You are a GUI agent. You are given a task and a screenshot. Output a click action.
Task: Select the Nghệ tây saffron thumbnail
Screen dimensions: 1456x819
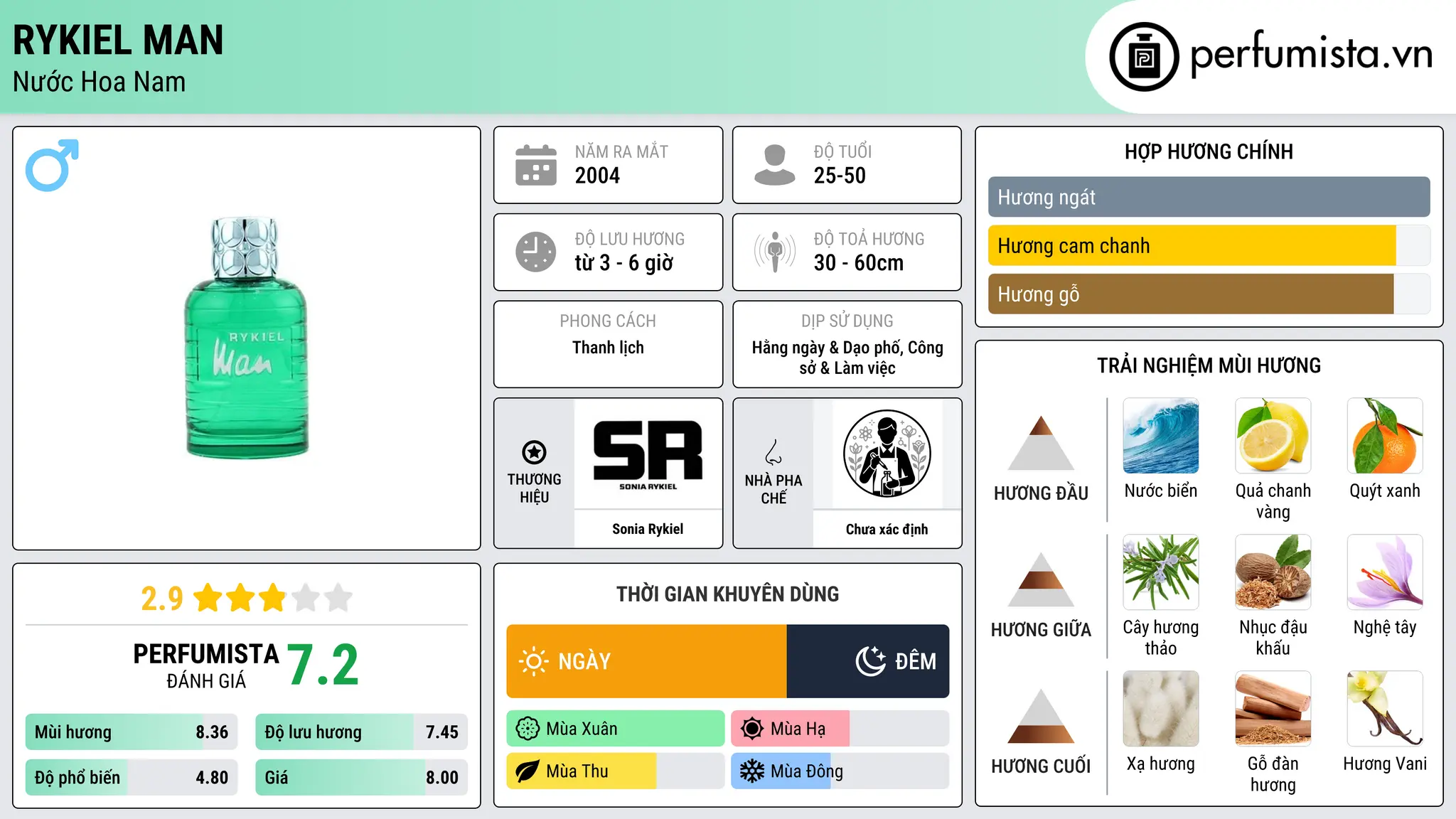(1385, 572)
